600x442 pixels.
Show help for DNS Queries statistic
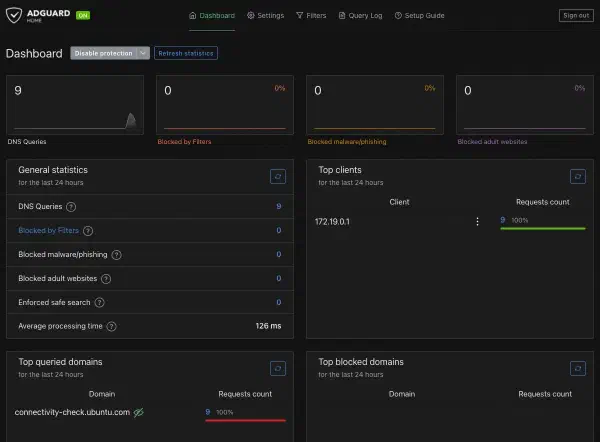tap(71, 207)
